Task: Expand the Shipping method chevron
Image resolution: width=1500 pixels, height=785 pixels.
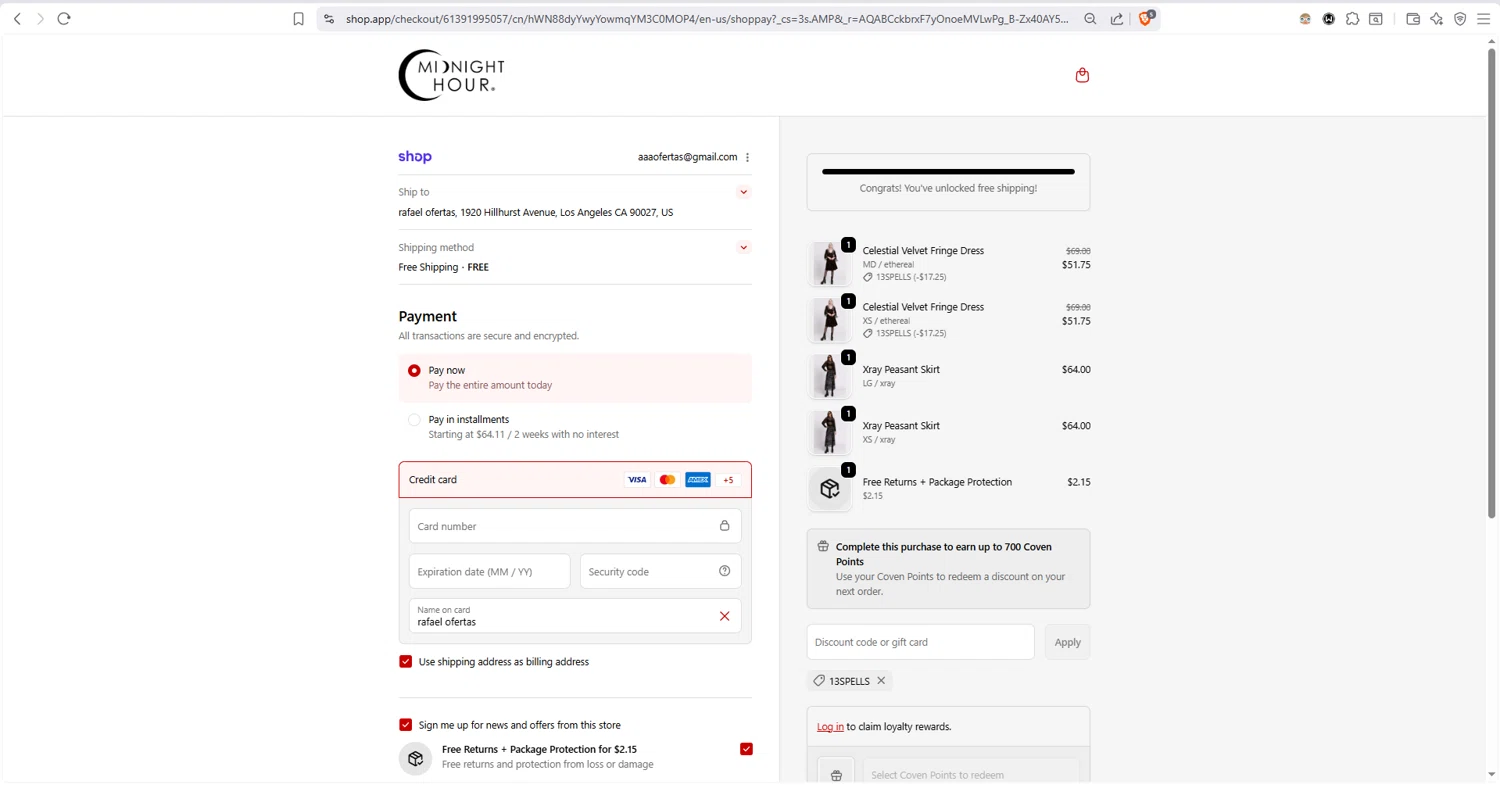Action: click(744, 247)
